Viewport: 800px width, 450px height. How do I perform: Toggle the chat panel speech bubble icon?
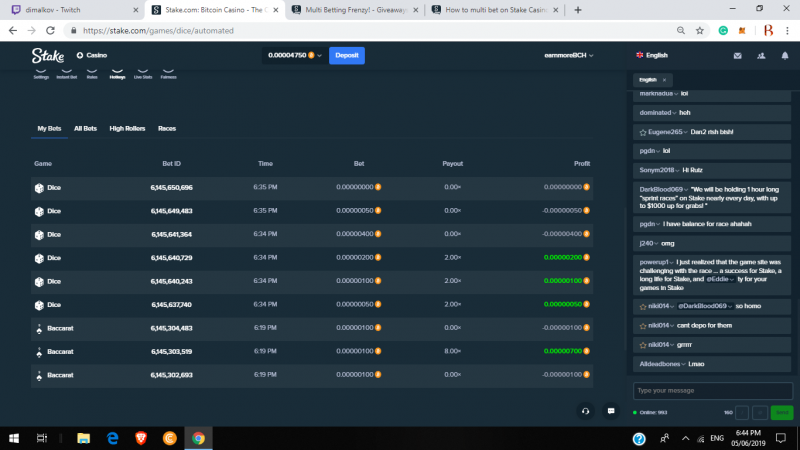[x=611, y=411]
